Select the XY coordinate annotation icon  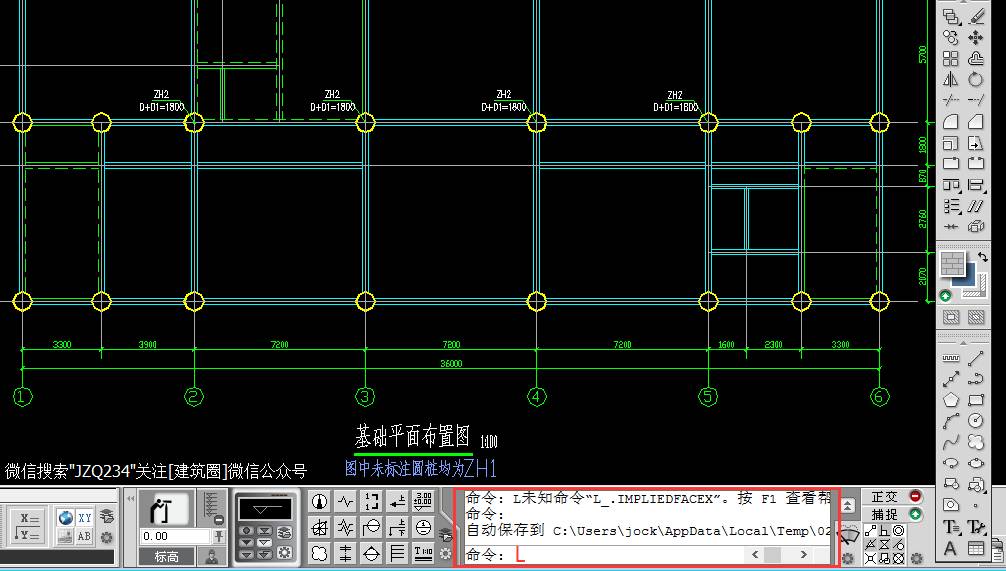[x=85, y=517]
